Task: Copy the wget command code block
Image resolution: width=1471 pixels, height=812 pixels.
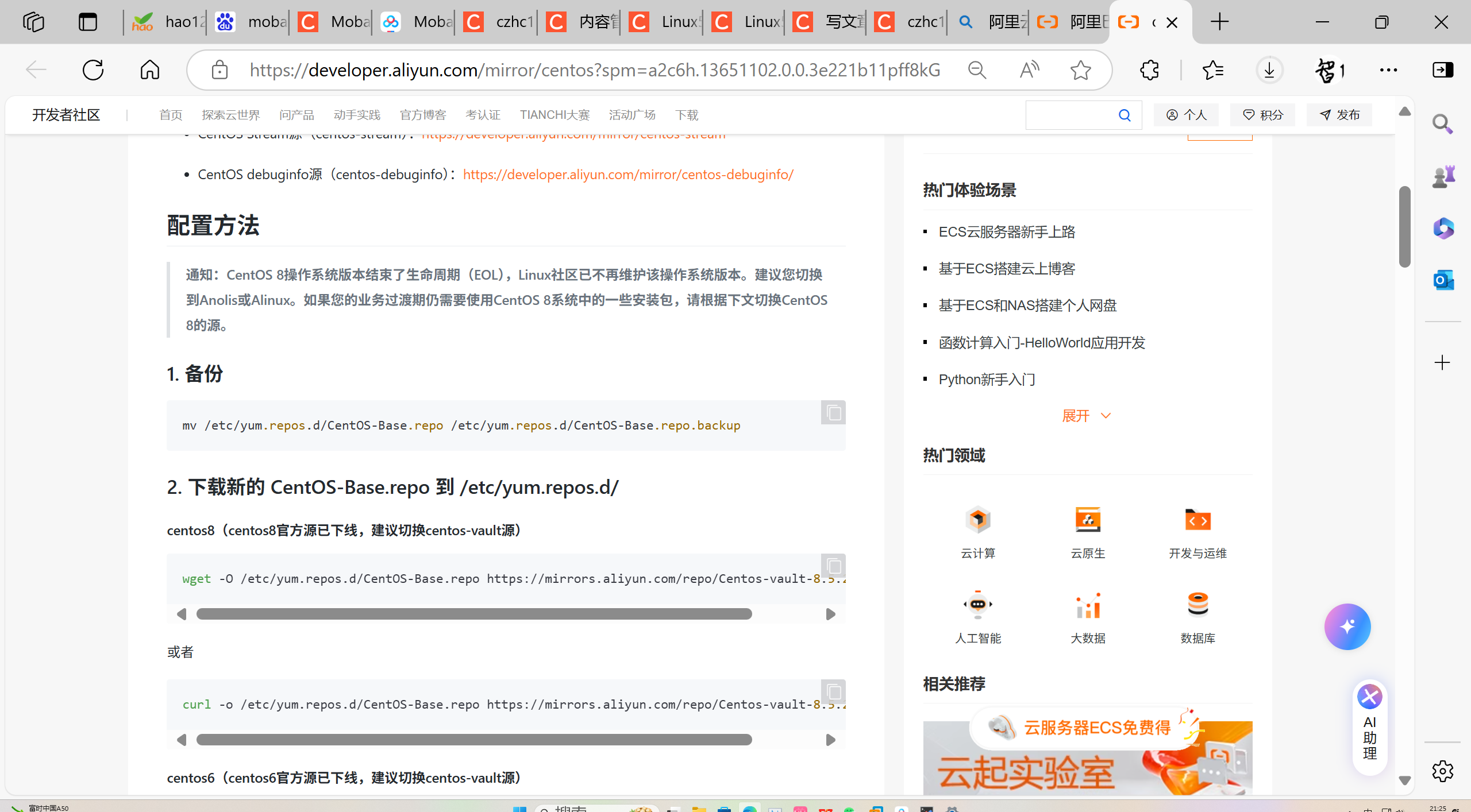Action: pyautogui.click(x=833, y=566)
